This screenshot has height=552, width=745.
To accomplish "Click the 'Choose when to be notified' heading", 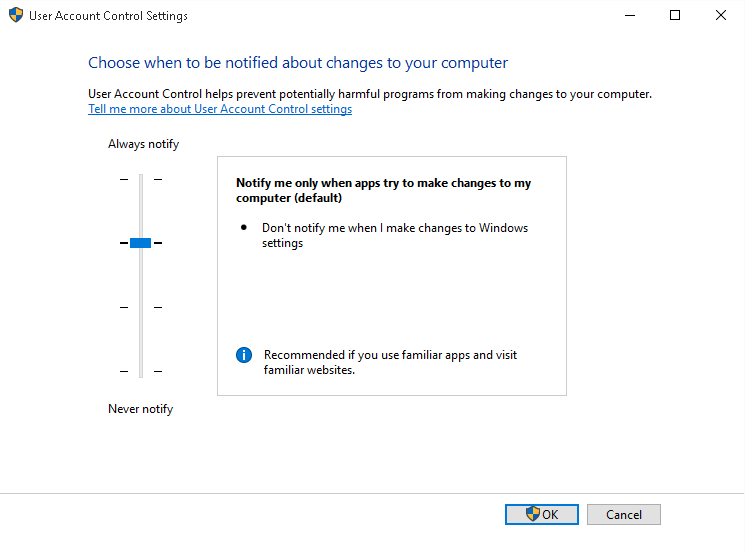I will coord(298,63).
